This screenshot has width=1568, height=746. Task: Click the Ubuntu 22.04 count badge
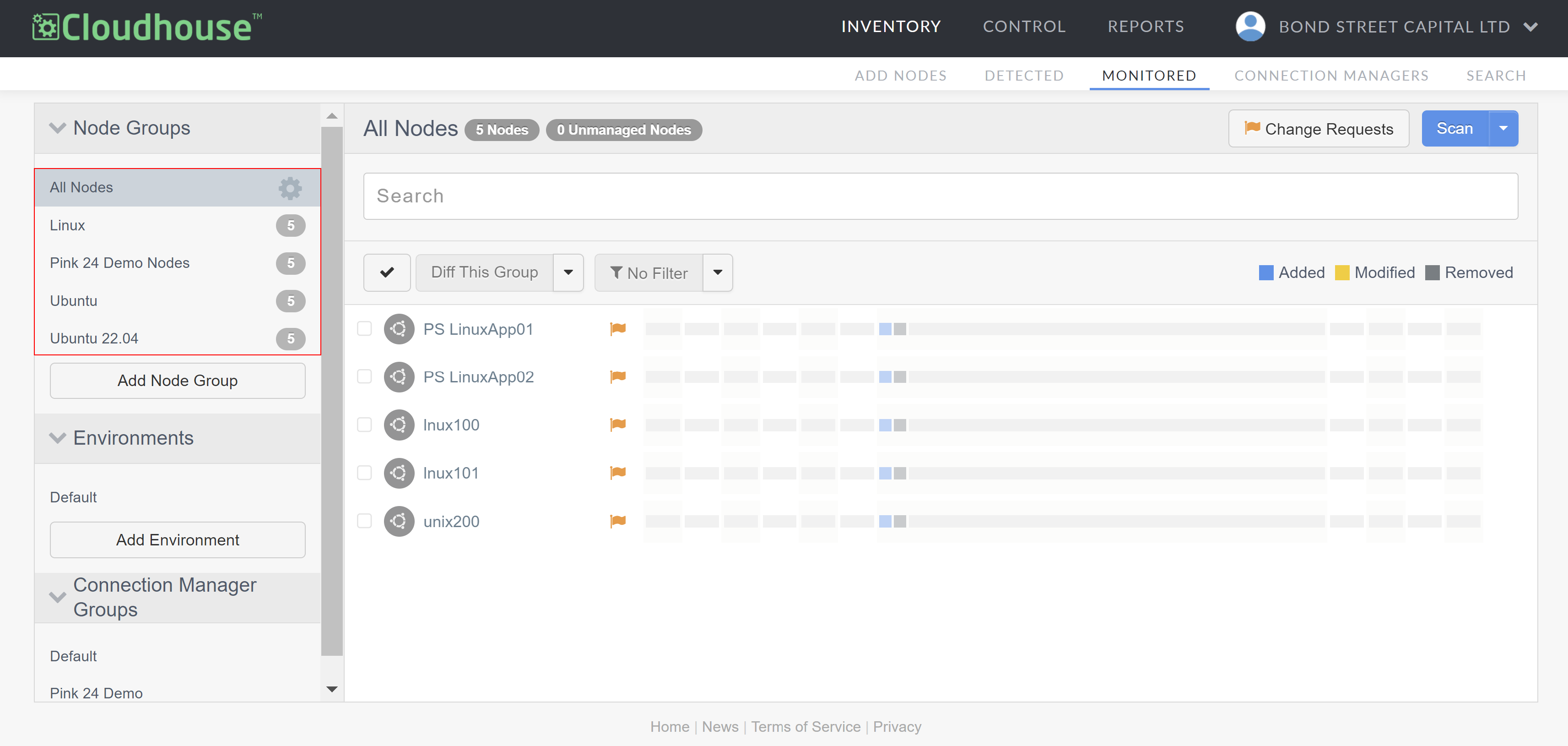coord(290,338)
